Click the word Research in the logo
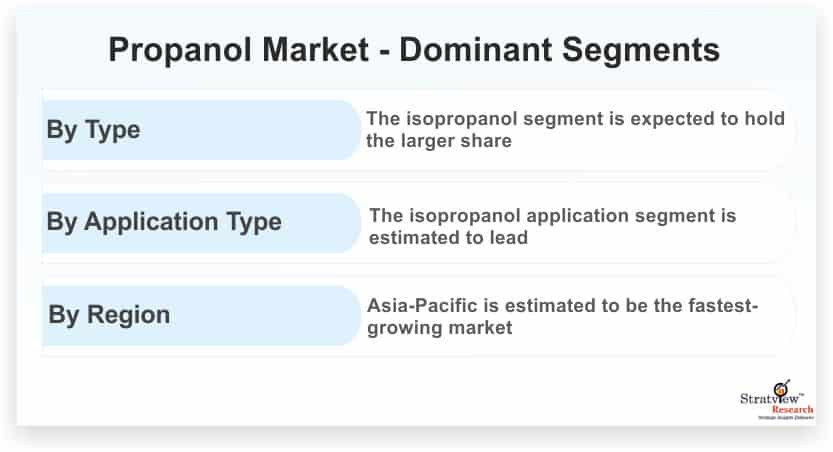 [x=792, y=410]
